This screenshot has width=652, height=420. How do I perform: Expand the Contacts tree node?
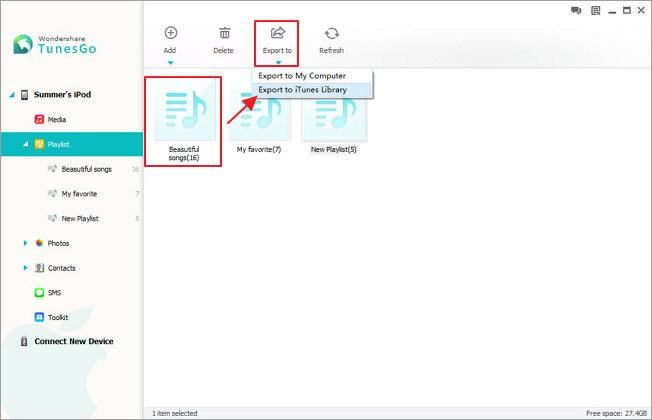coord(25,268)
